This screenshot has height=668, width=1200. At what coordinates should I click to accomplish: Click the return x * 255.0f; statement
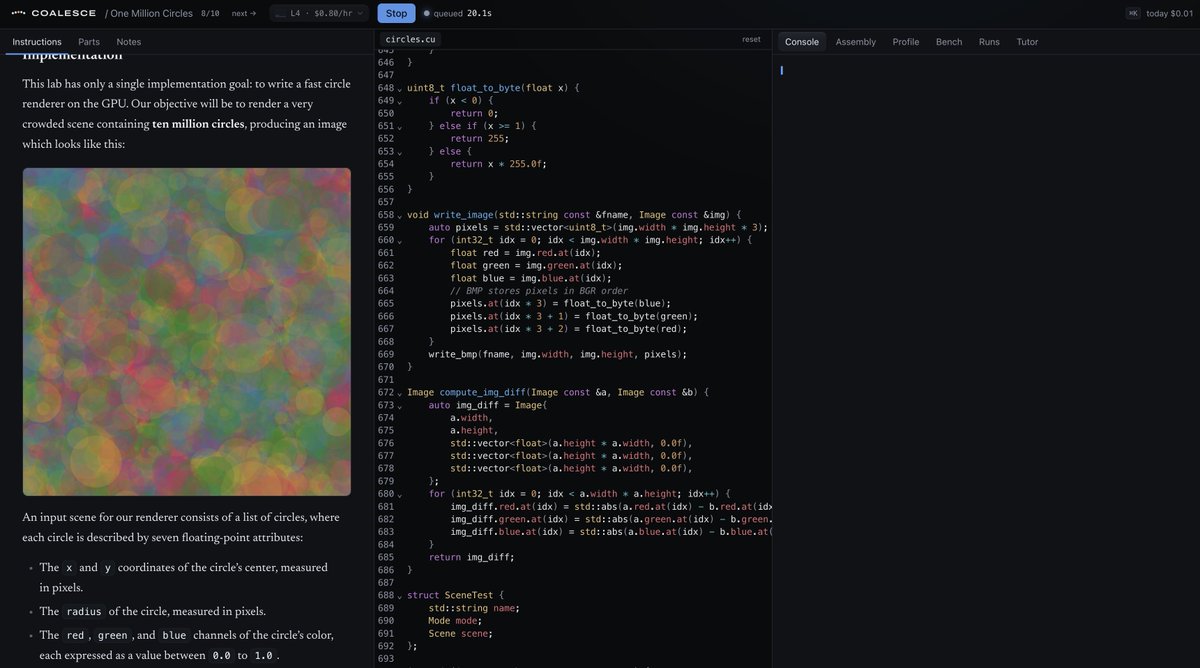click(x=499, y=164)
